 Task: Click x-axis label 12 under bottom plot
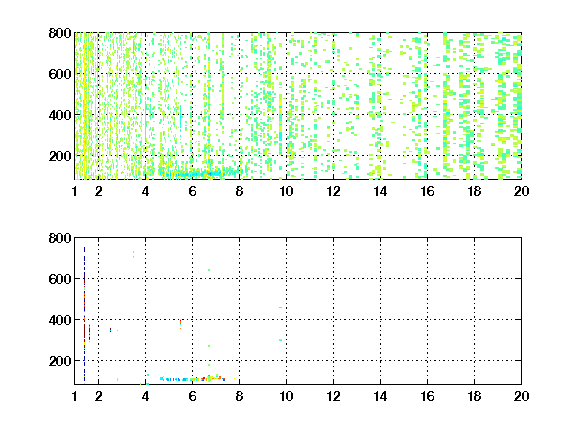pyautogui.click(x=334, y=396)
